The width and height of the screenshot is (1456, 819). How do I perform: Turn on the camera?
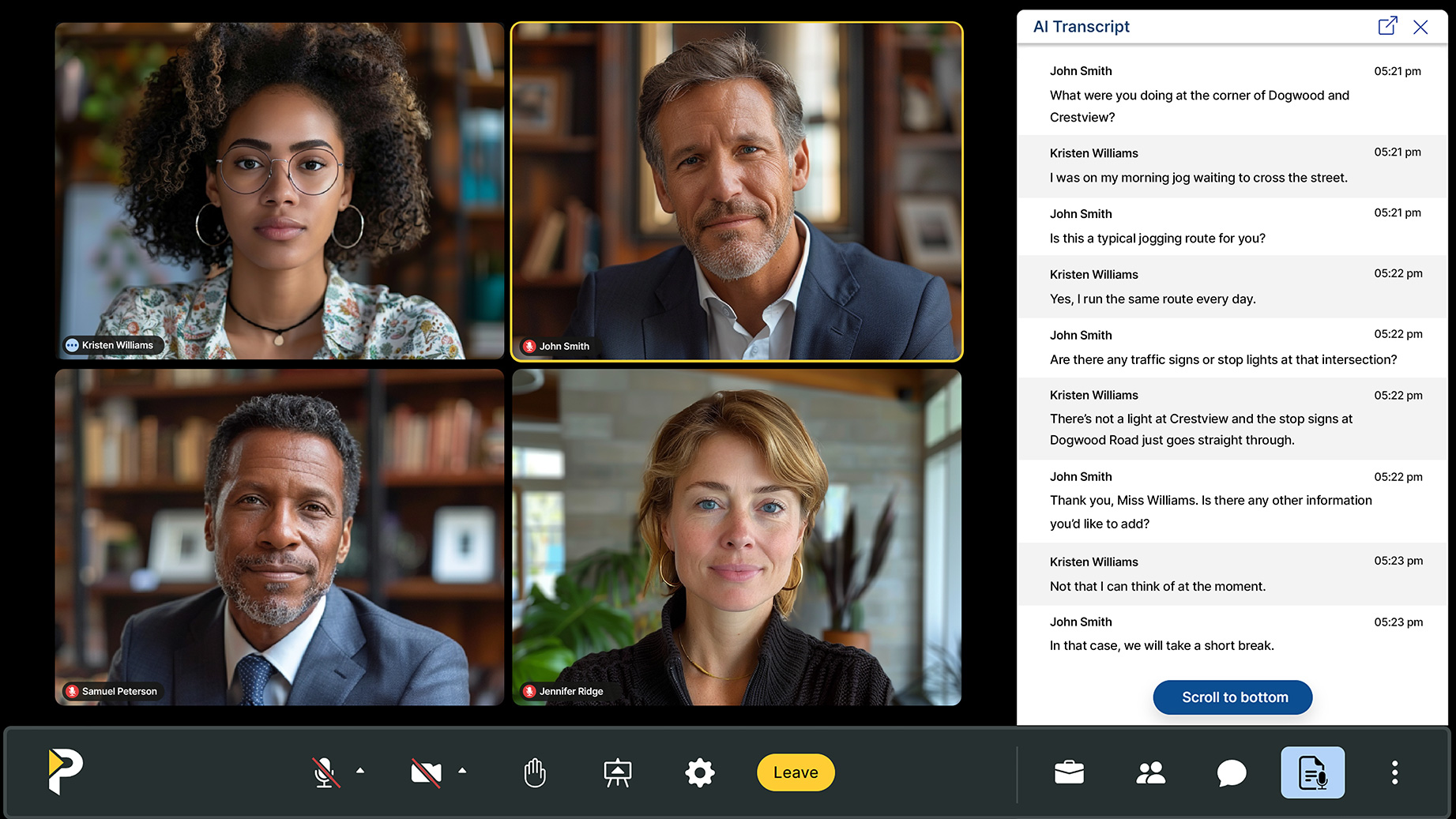click(x=426, y=772)
